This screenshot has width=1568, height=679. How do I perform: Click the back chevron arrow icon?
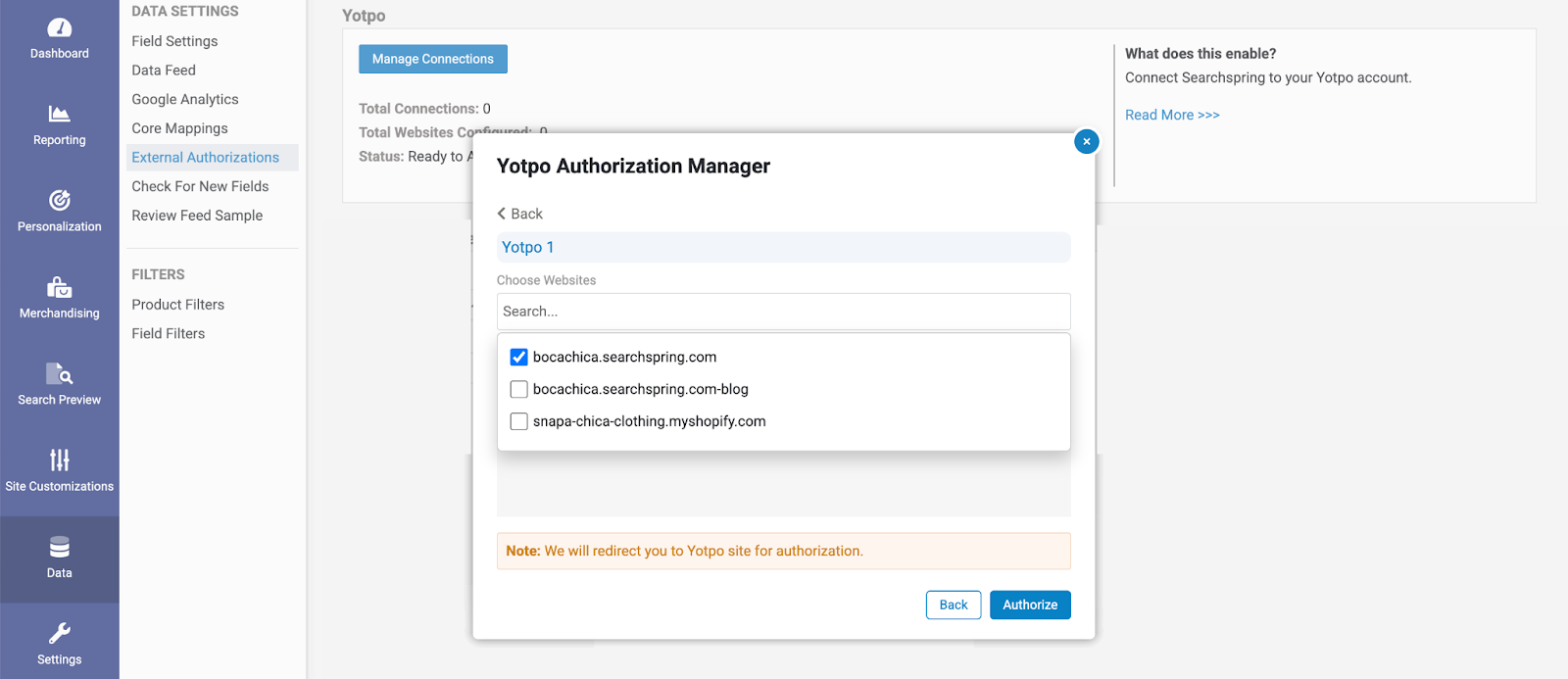(502, 214)
